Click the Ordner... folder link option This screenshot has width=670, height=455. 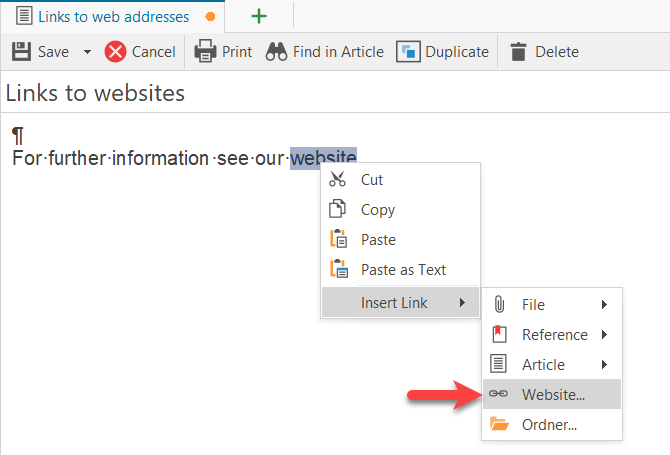point(549,425)
